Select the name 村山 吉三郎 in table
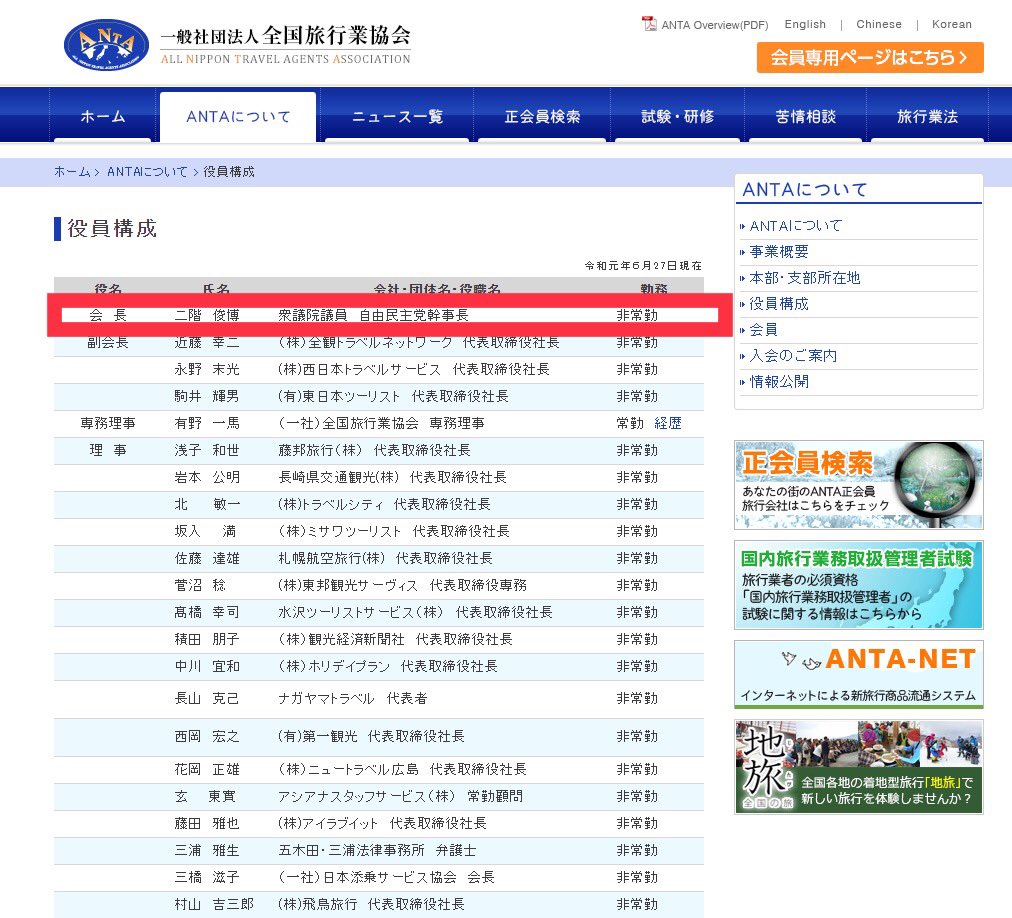This screenshot has height=918, width=1012. 214,904
